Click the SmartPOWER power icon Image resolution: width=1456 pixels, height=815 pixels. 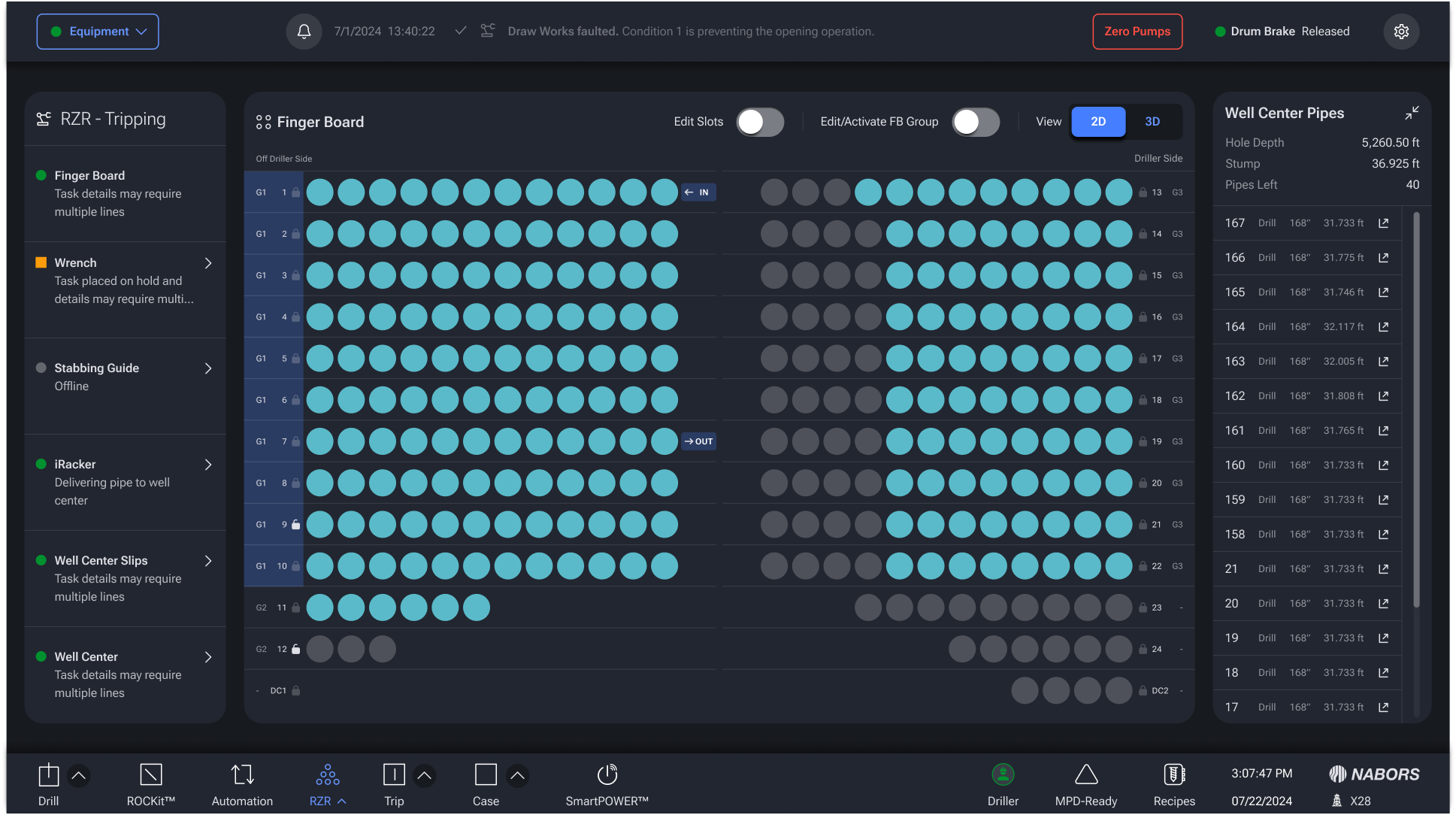(607, 774)
